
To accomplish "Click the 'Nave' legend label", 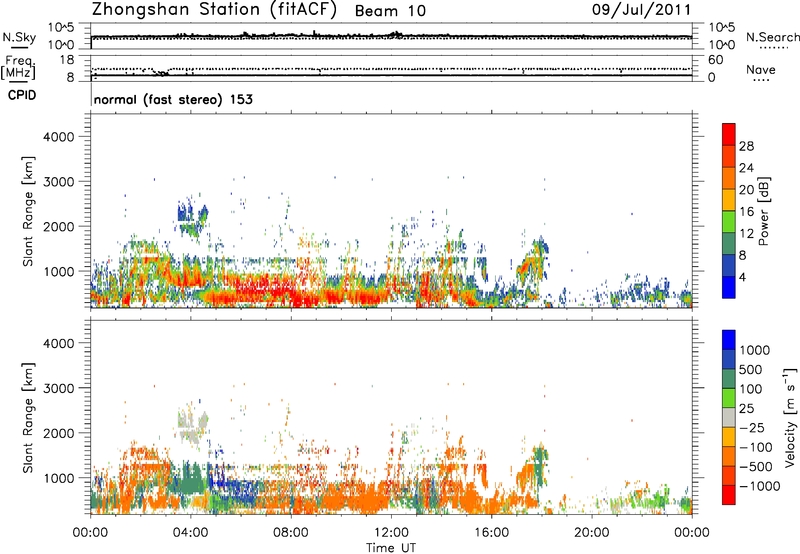I will (761, 69).
